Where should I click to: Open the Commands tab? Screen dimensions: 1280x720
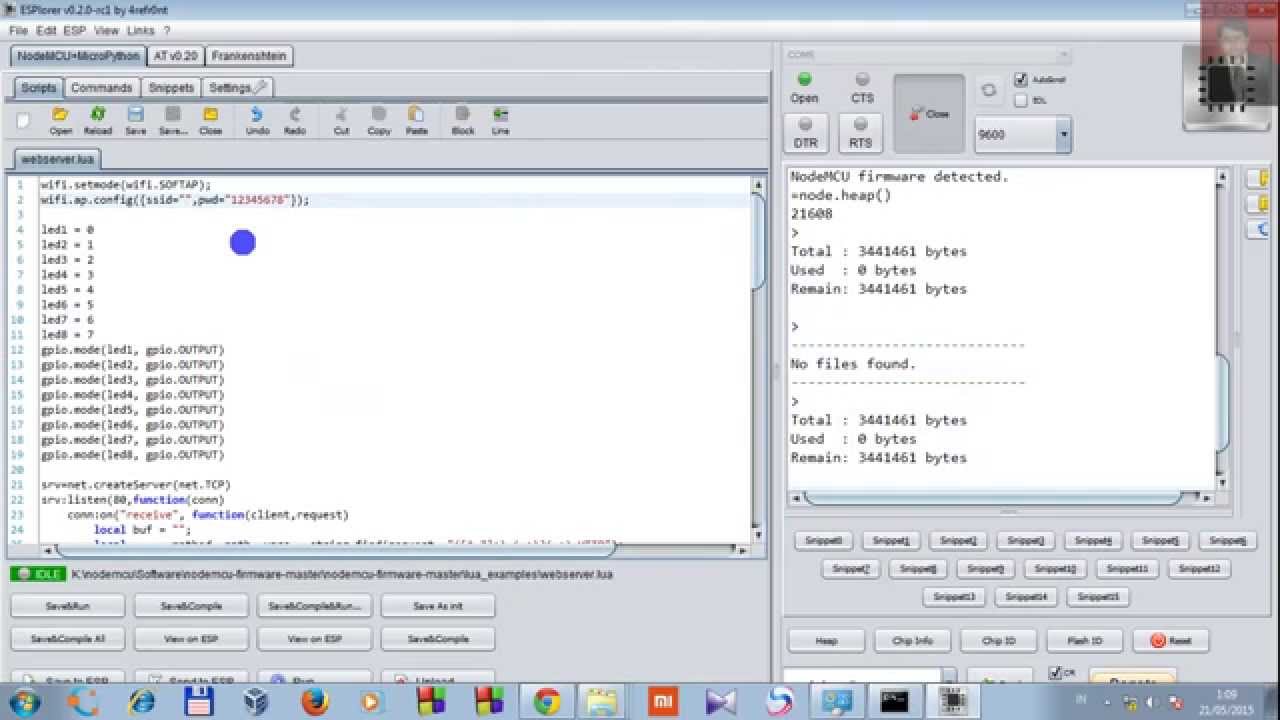[x=102, y=88]
